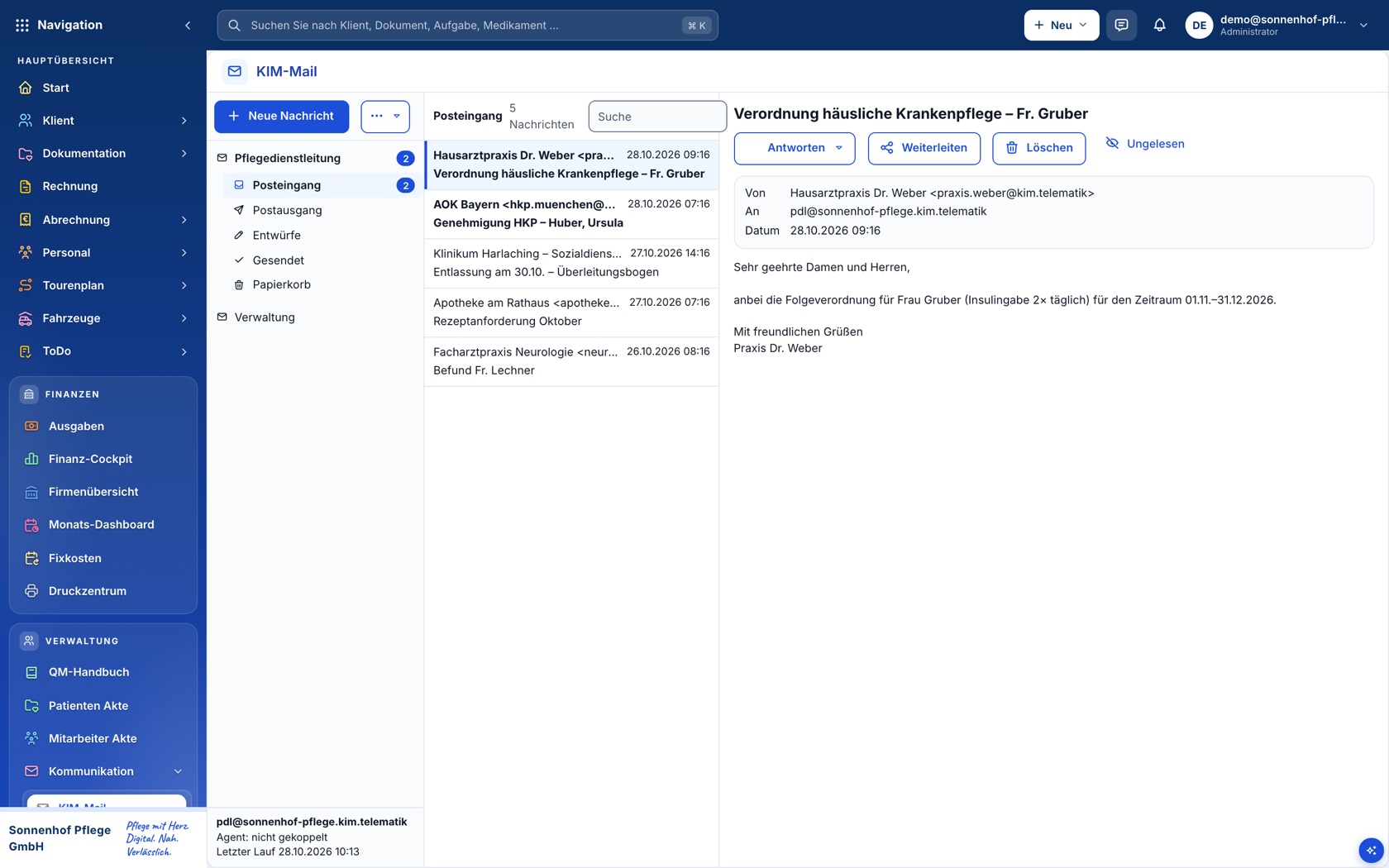1389x868 pixels.
Task: Open the notifications bell
Action: 1159,26
